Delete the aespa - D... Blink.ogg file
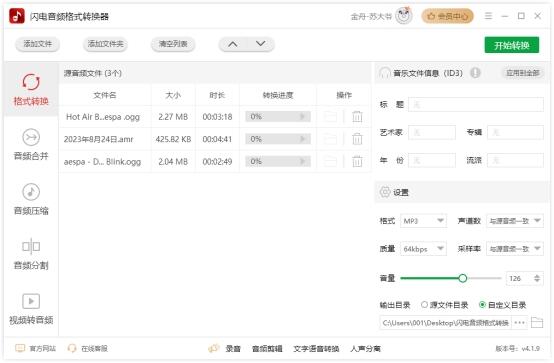The height and width of the screenshot is (363, 554). (x=357, y=162)
